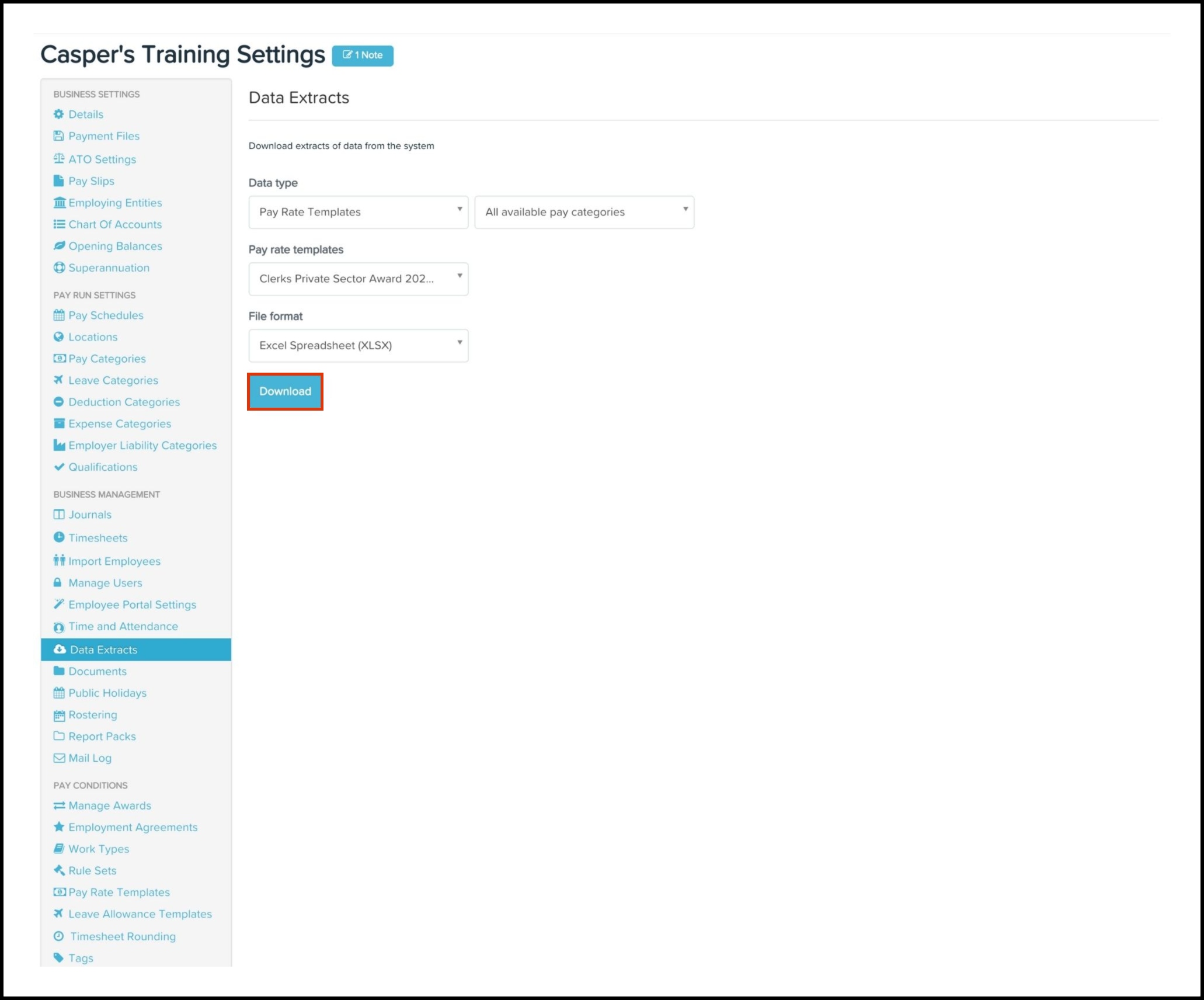Click the factory icon beside Employer Liability Categories

(x=59, y=445)
